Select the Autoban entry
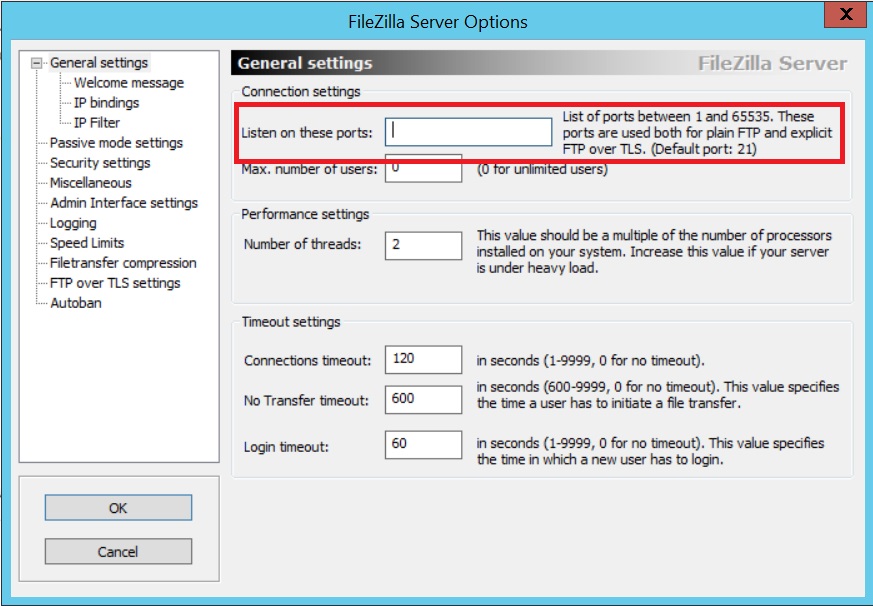Screen dimensions: 873x606 point(76,303)
